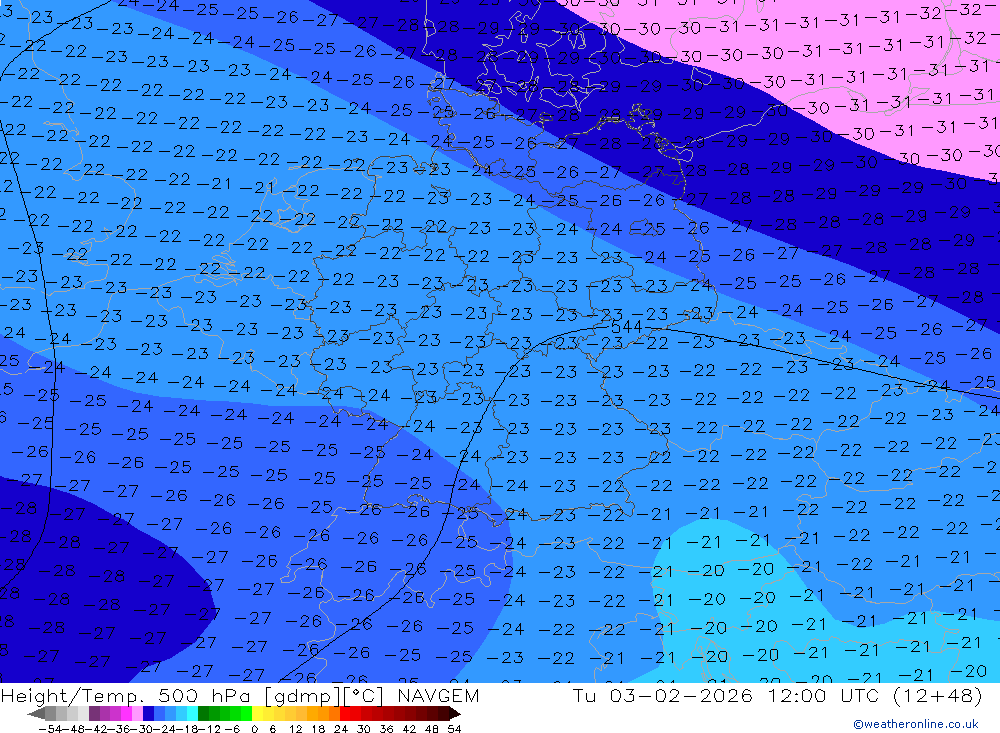Click the minus 42 label under the color scale
This screenshot has width=1000, height=733.
coord(98,729)
